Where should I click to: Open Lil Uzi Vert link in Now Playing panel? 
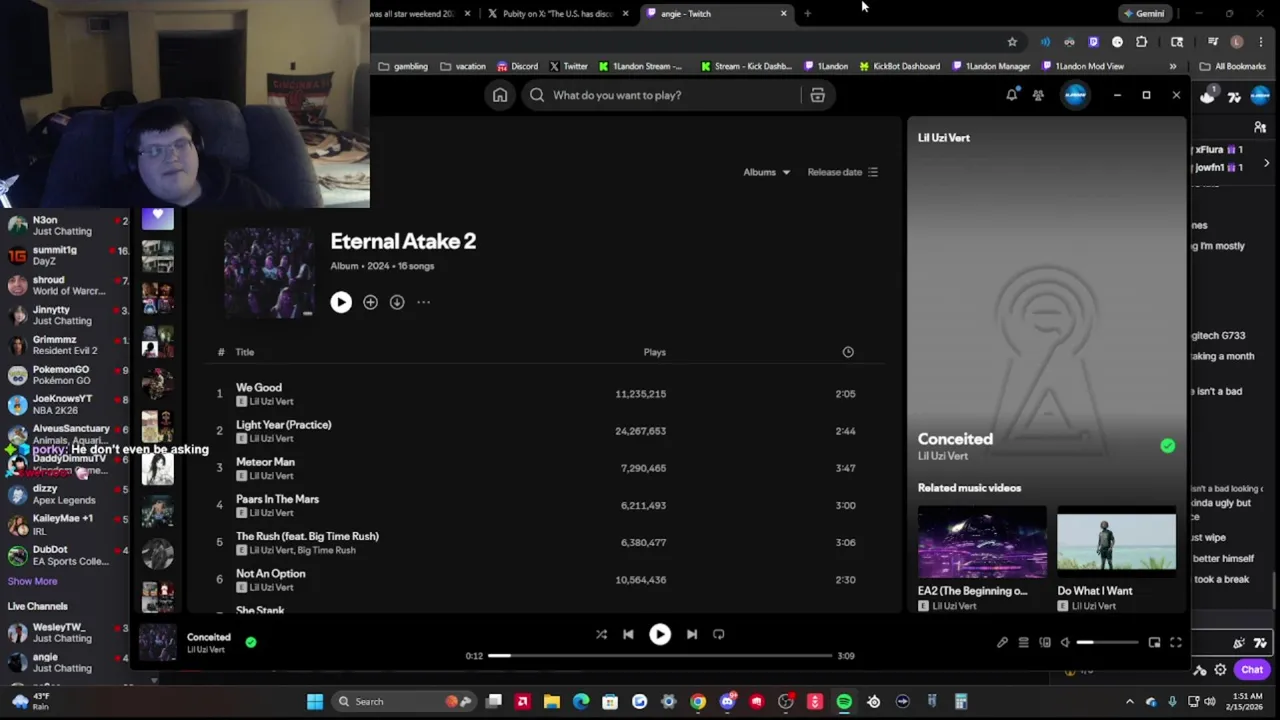click(x=943, y=456)
